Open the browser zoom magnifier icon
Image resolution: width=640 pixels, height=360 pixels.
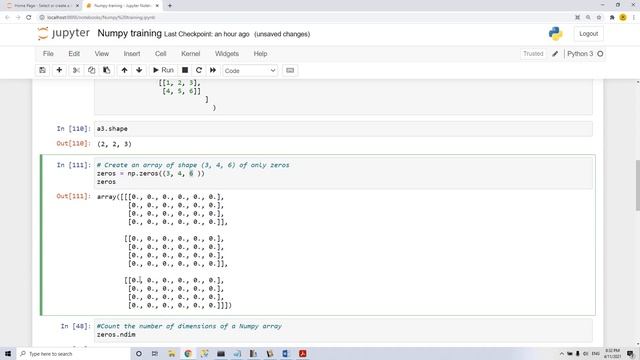(588, 17)
